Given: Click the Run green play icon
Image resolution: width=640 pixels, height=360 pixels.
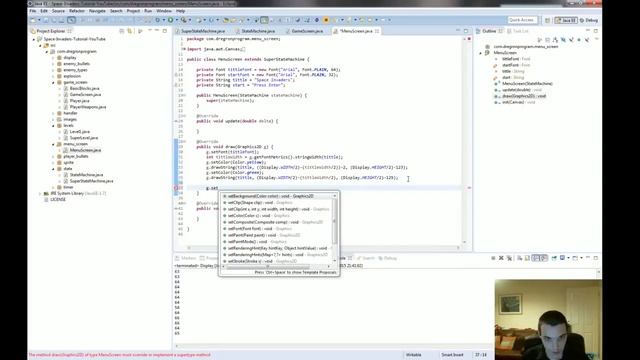Looking at the screenshot, I should click(171, 20).
